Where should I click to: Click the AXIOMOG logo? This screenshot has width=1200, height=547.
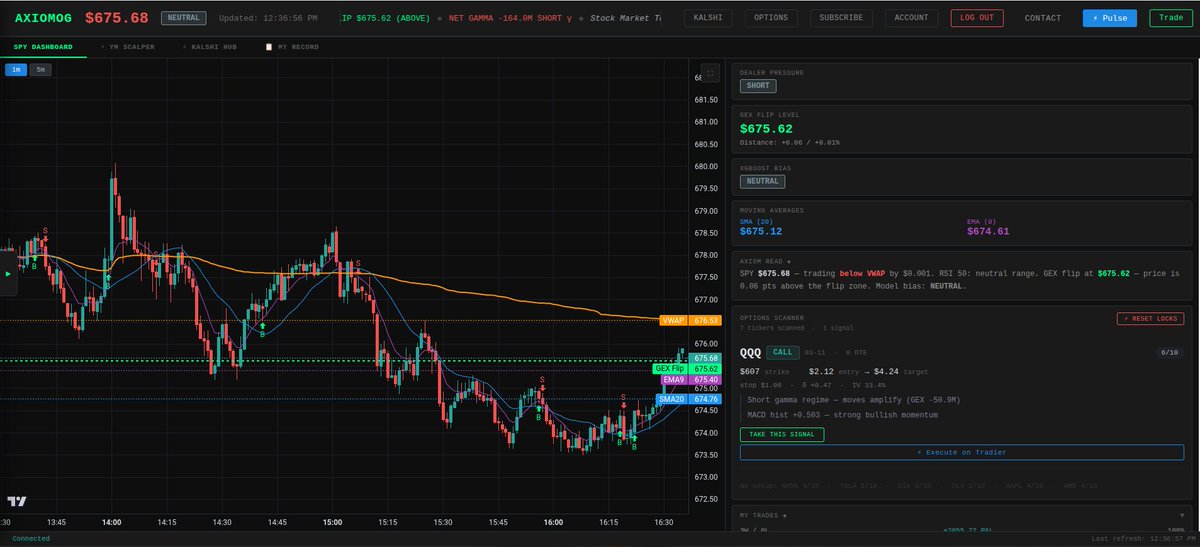pos(45,18)
